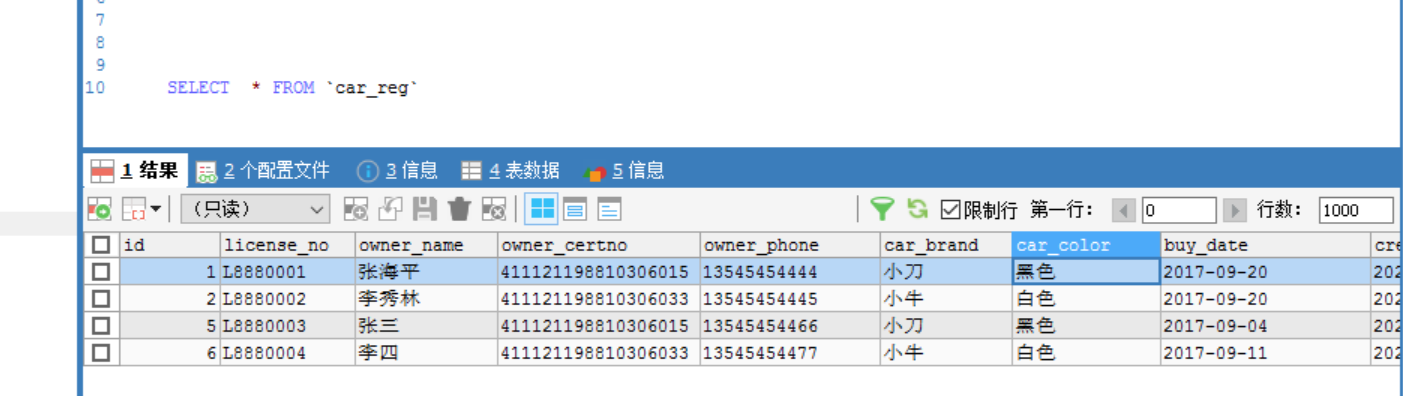The height and width of the screenshot is (396, 1403).
Task: Click the id column header
Action: pos(170,245)
